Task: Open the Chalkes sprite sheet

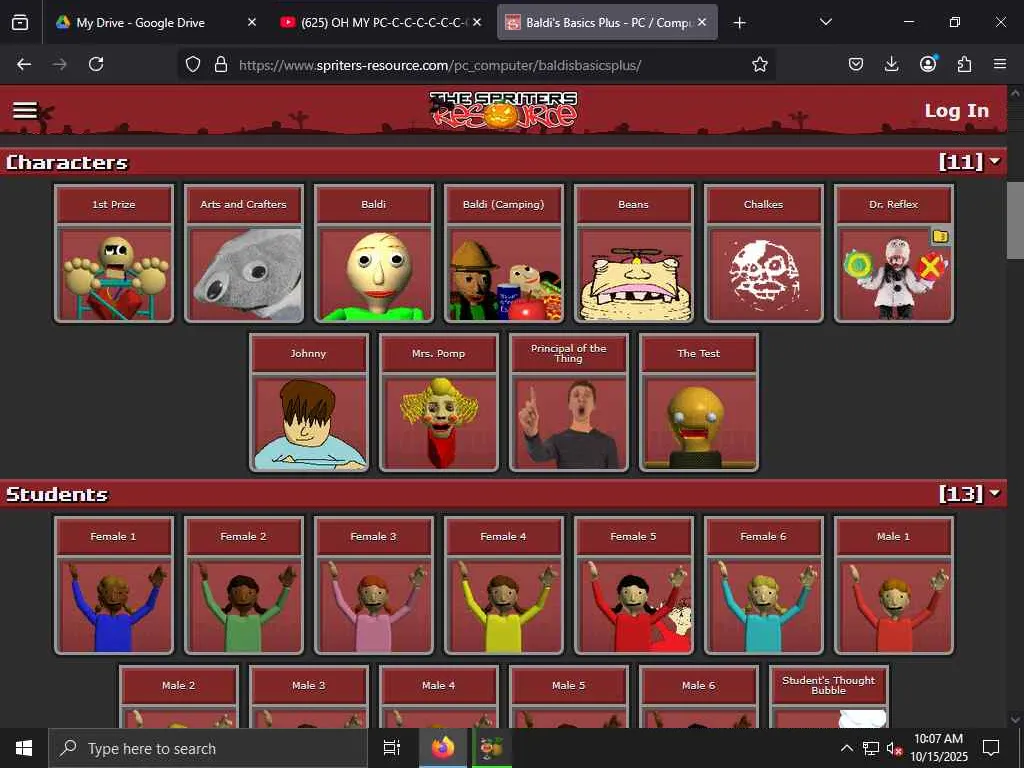Action: (763, 253)
